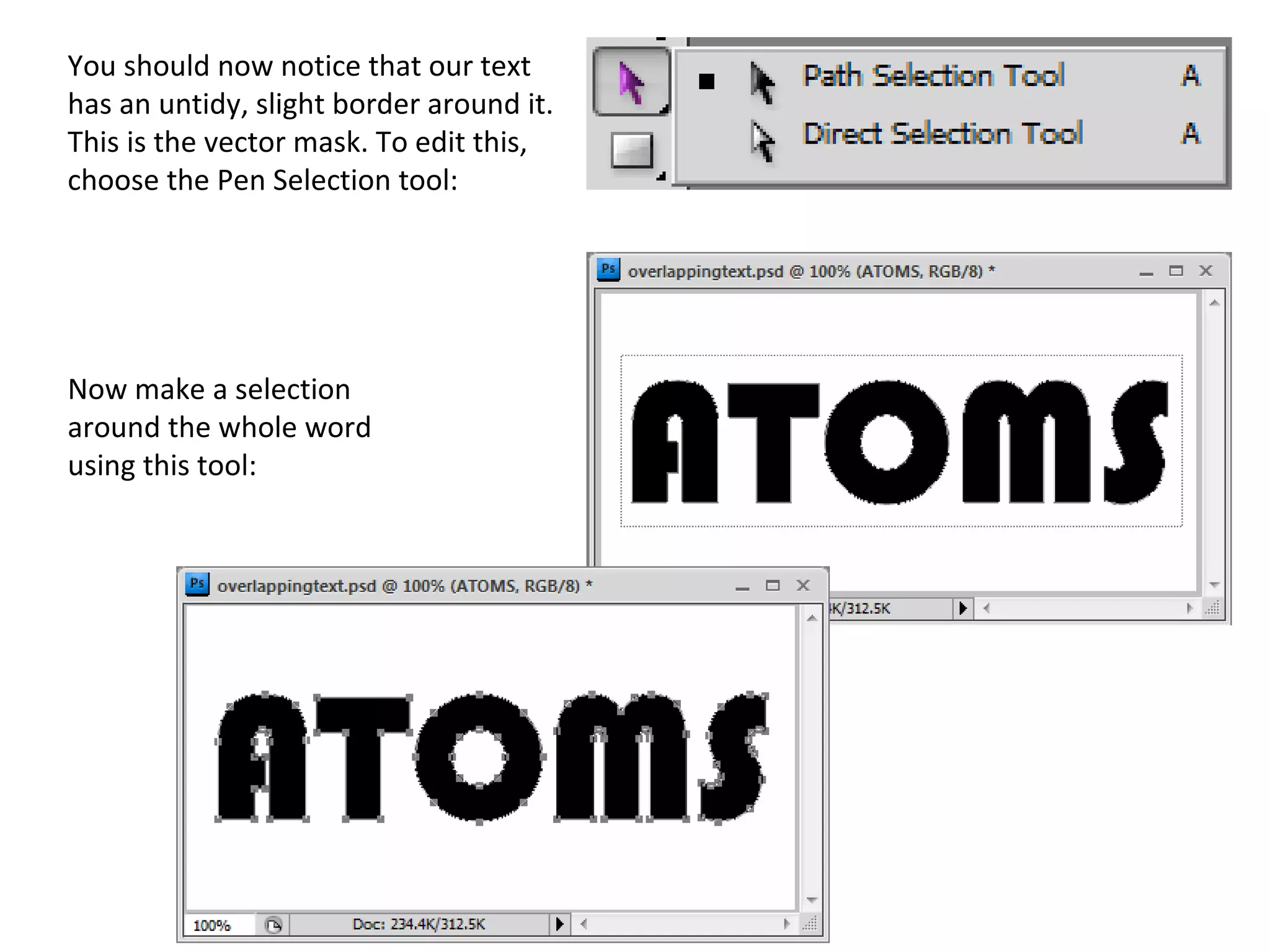1270x952 pixels.
Task: Select the Rectangle shape tool below the arrow
Action: point(632,150)
